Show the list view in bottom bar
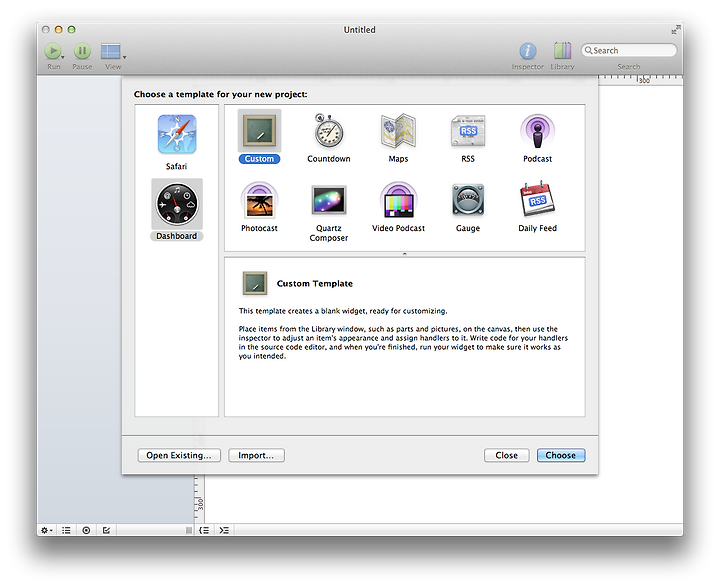 66,530
